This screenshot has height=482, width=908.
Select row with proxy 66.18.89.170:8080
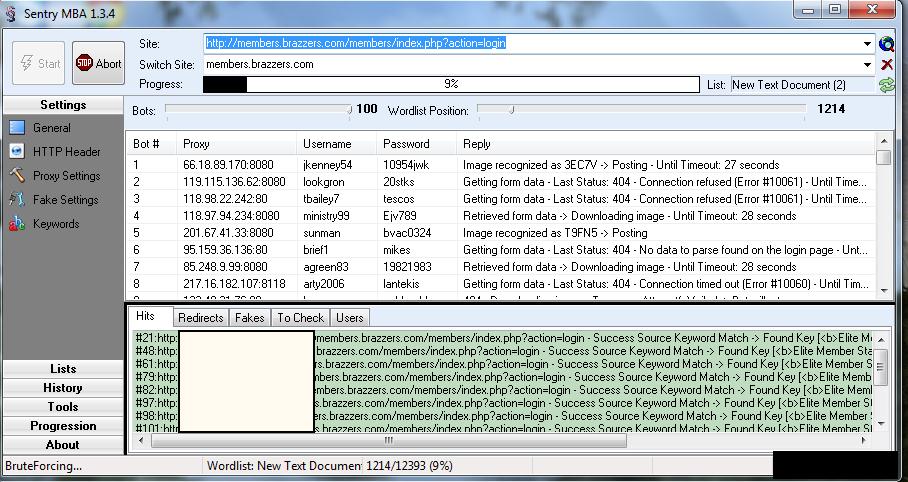click(501, 165)
